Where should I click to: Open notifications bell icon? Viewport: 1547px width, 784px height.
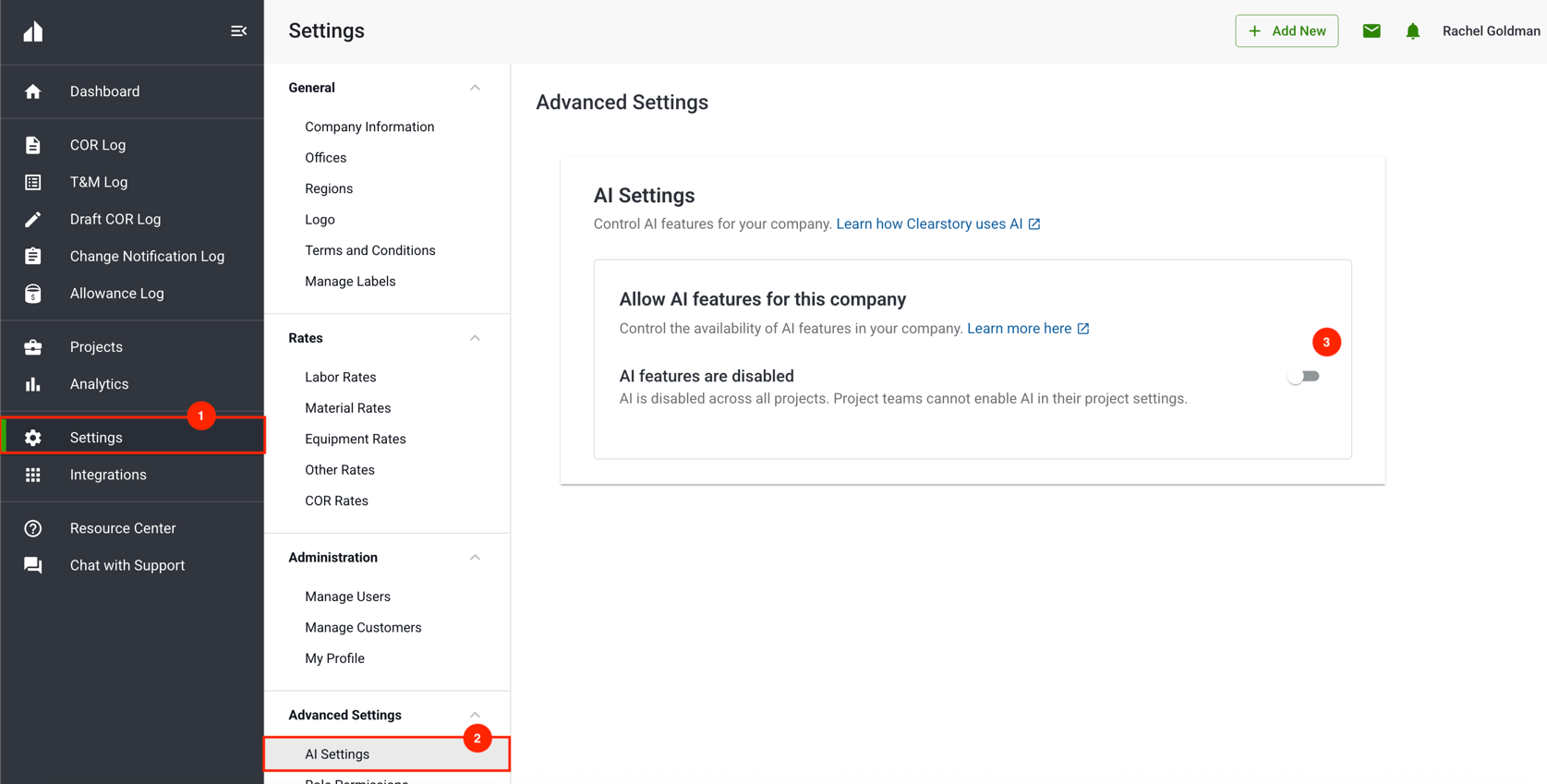coord(1413,31)
